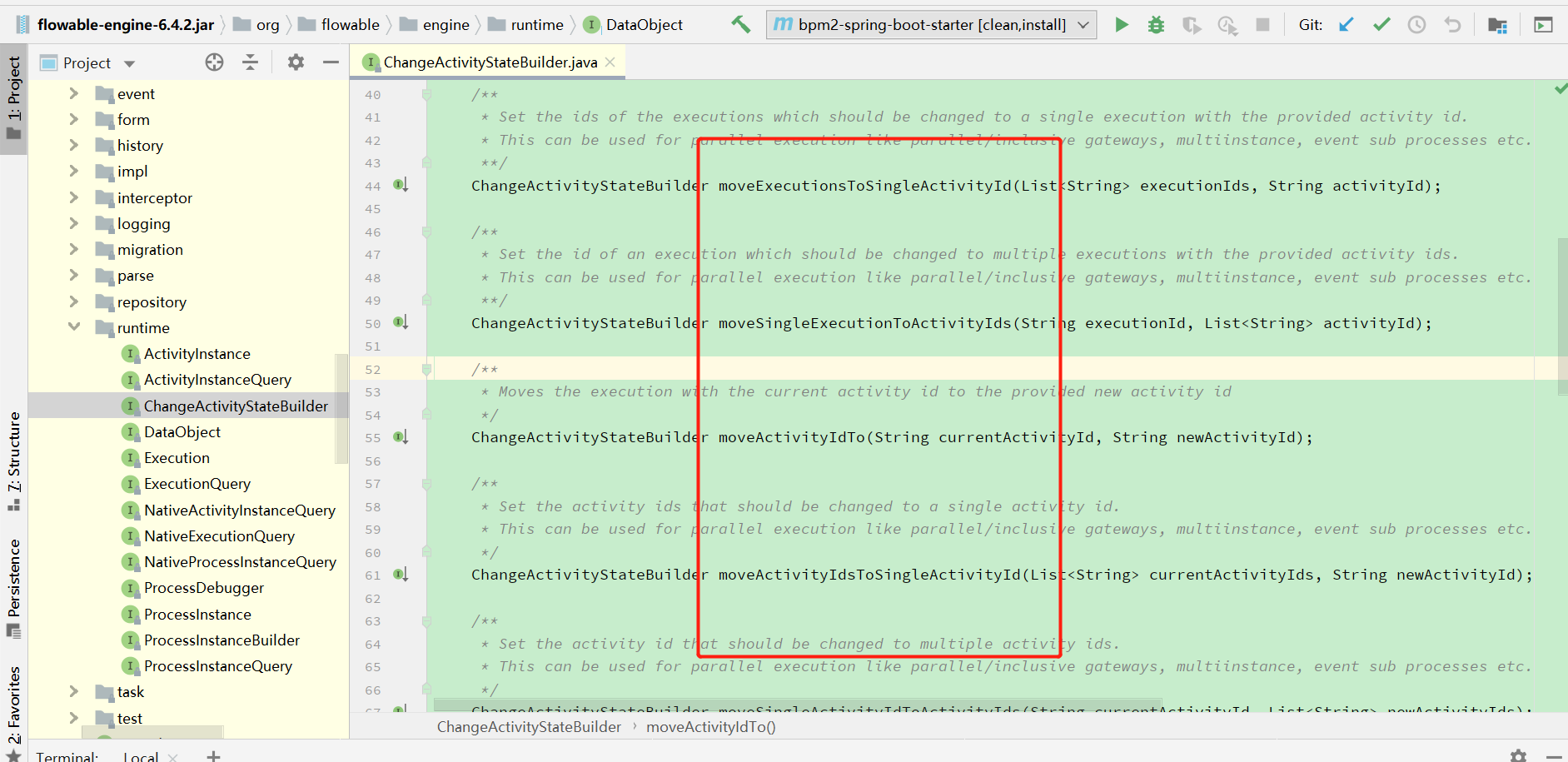1568x762 pixels.
Task: Click implementation gutter icon on line 44
Action: [401, 185]
